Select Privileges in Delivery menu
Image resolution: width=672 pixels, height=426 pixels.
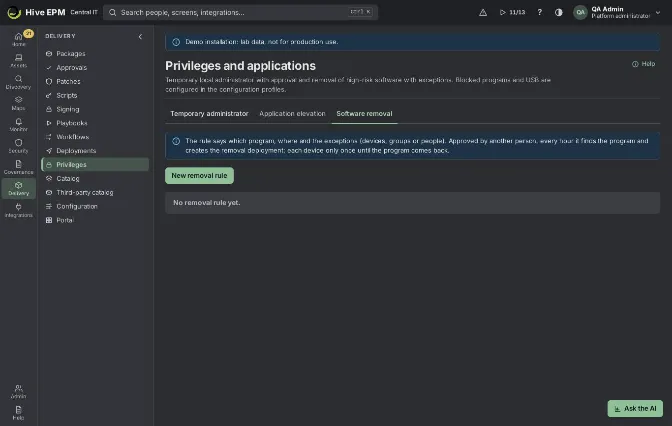(95, 165)
